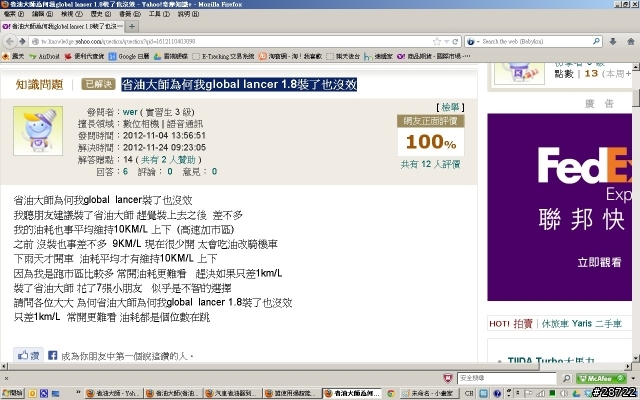The image size is (640, 400).
Task: Focus the 安全搜尋 search field
Action: [x=507, y=378]
